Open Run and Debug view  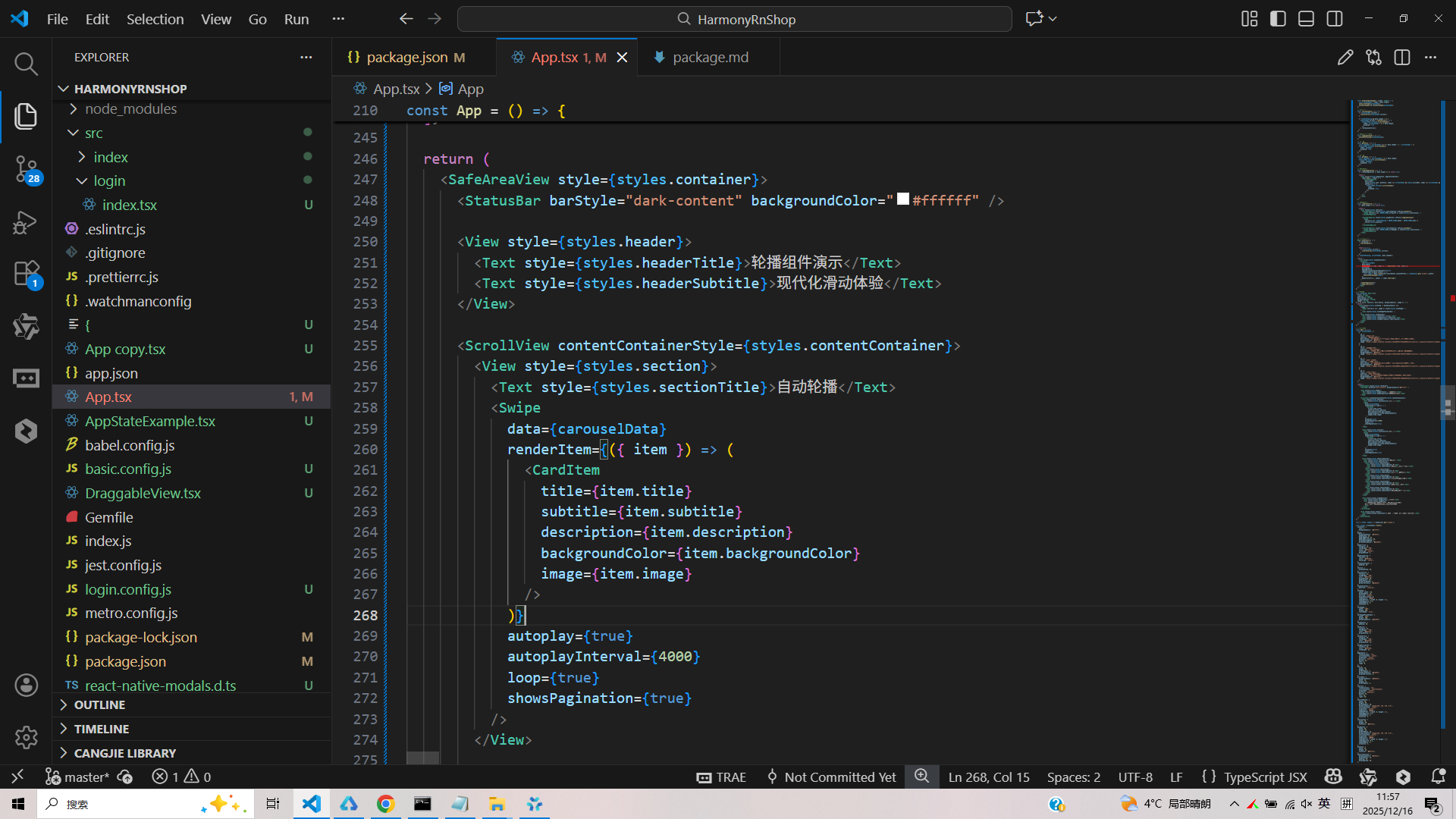26,222
